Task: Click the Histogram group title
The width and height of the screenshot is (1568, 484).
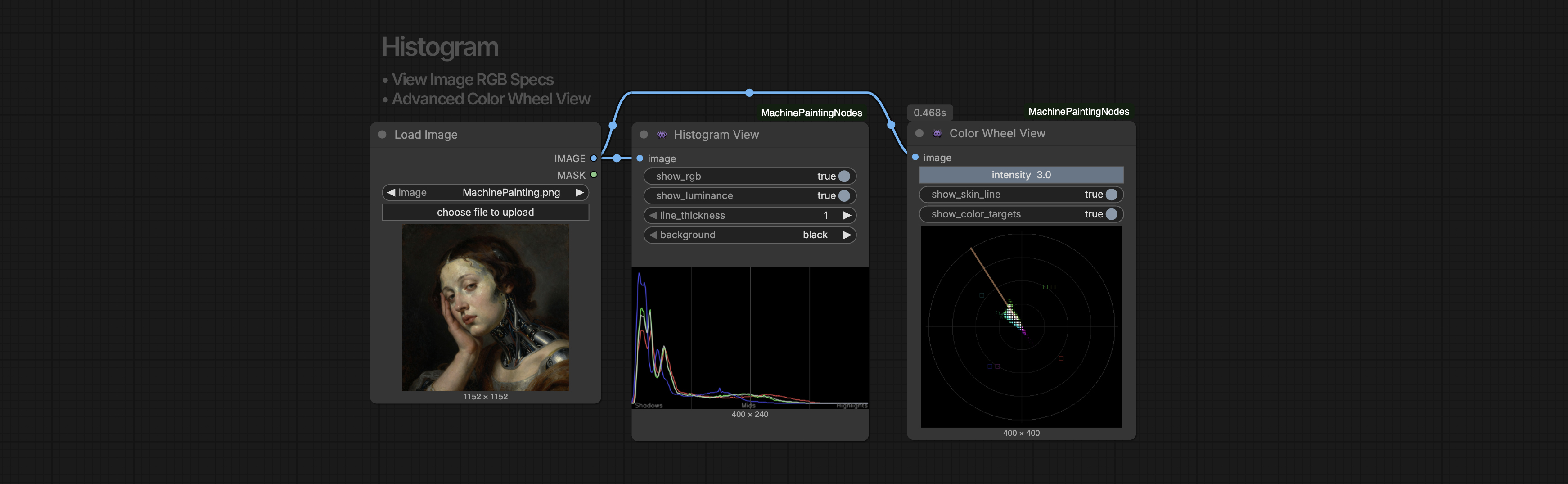Action: click(x=439, y=47)
